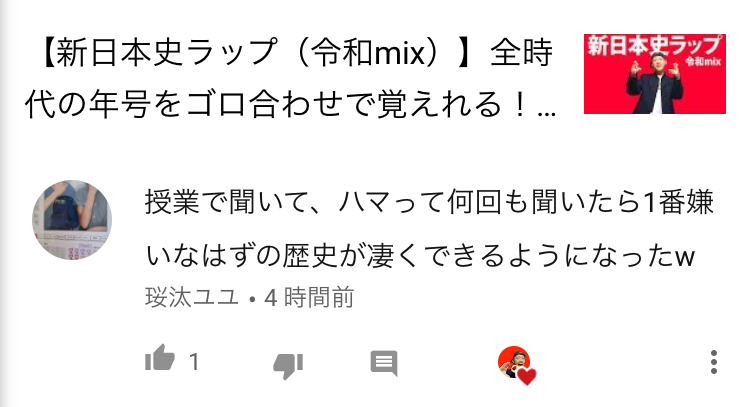
Task: Open the three-dot more options menu
Action: pyautogui.click(x=714, y=362)
